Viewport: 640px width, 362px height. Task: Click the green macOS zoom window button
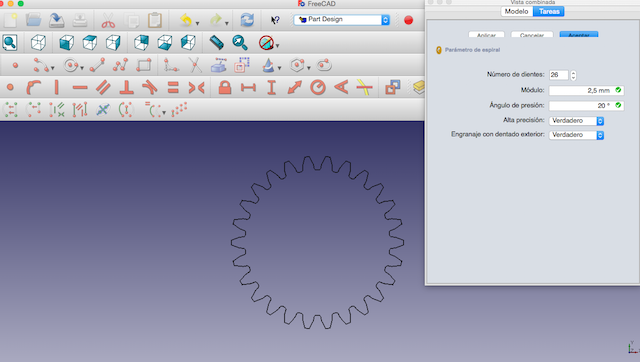coord(20,3)
